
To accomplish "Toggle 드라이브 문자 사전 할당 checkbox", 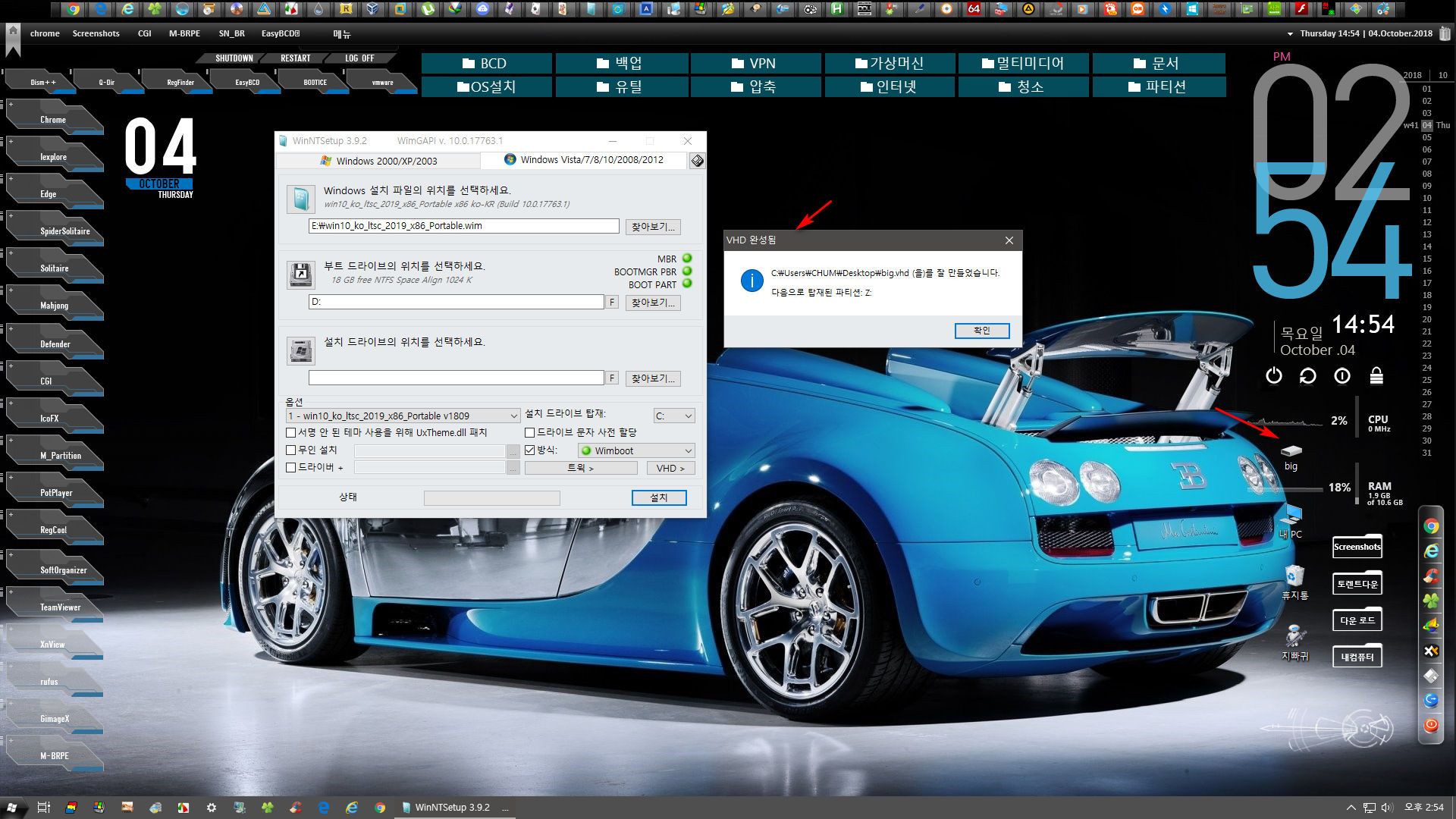I will [x=530, y=433].
